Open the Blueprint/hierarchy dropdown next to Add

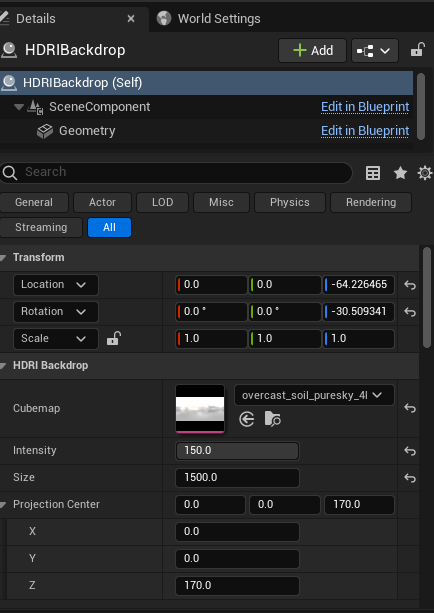[375, 50]
